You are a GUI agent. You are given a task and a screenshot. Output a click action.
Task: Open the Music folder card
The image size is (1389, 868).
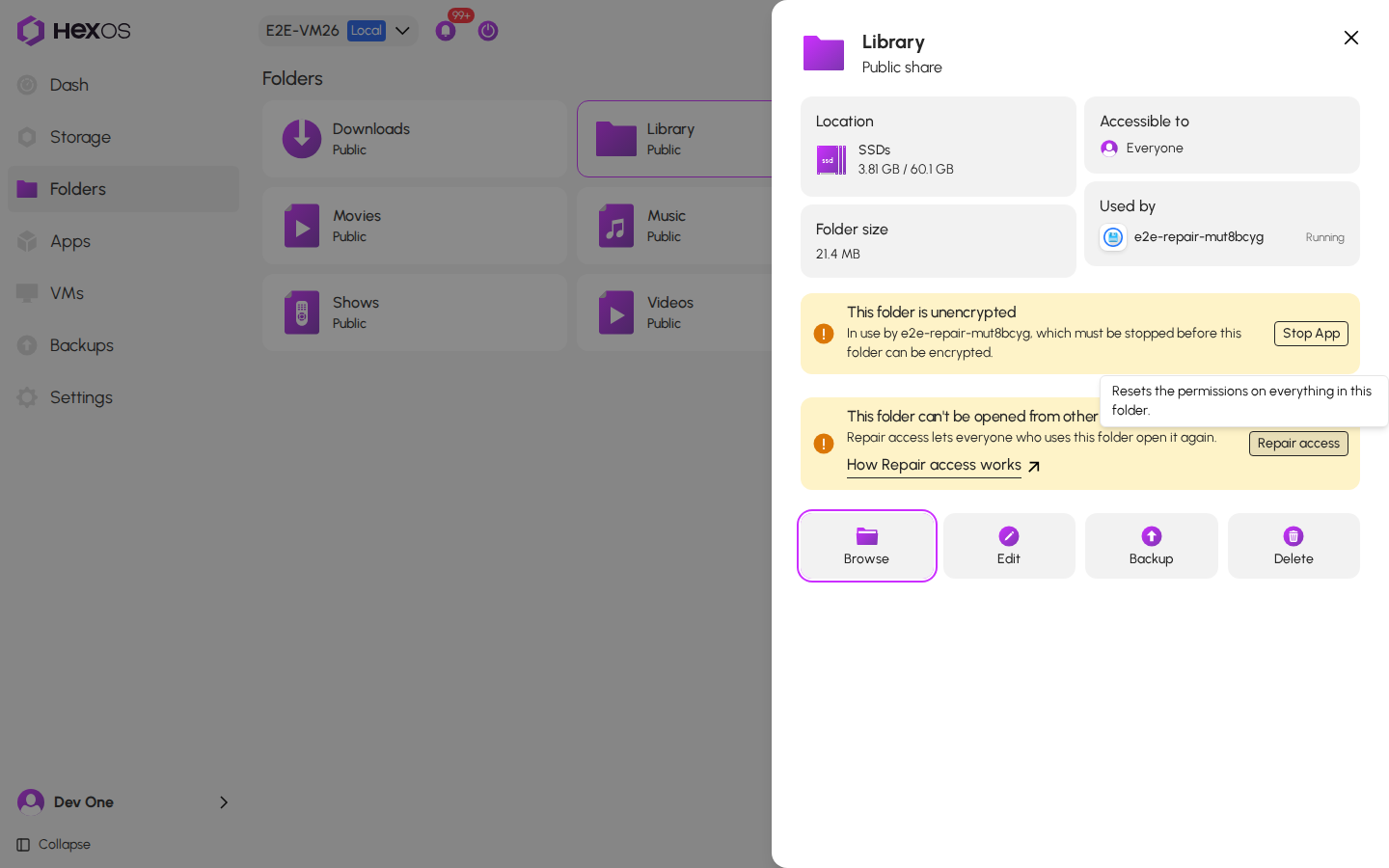point(674,226)
